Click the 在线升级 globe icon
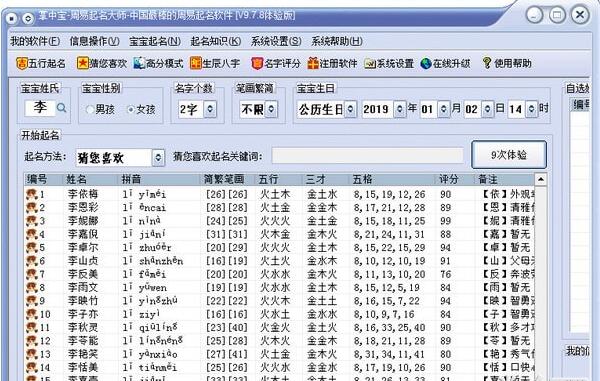The image size is (600, 381). pos(426,64)
